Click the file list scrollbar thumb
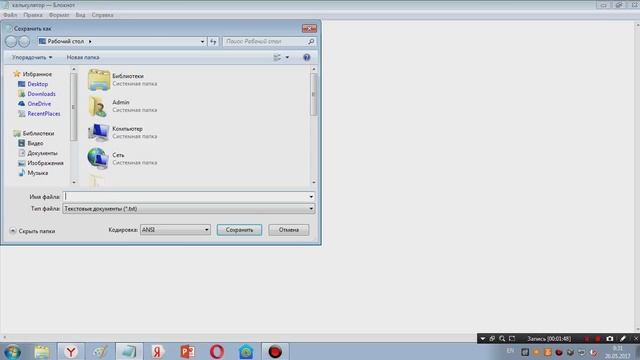 [313, 94]
